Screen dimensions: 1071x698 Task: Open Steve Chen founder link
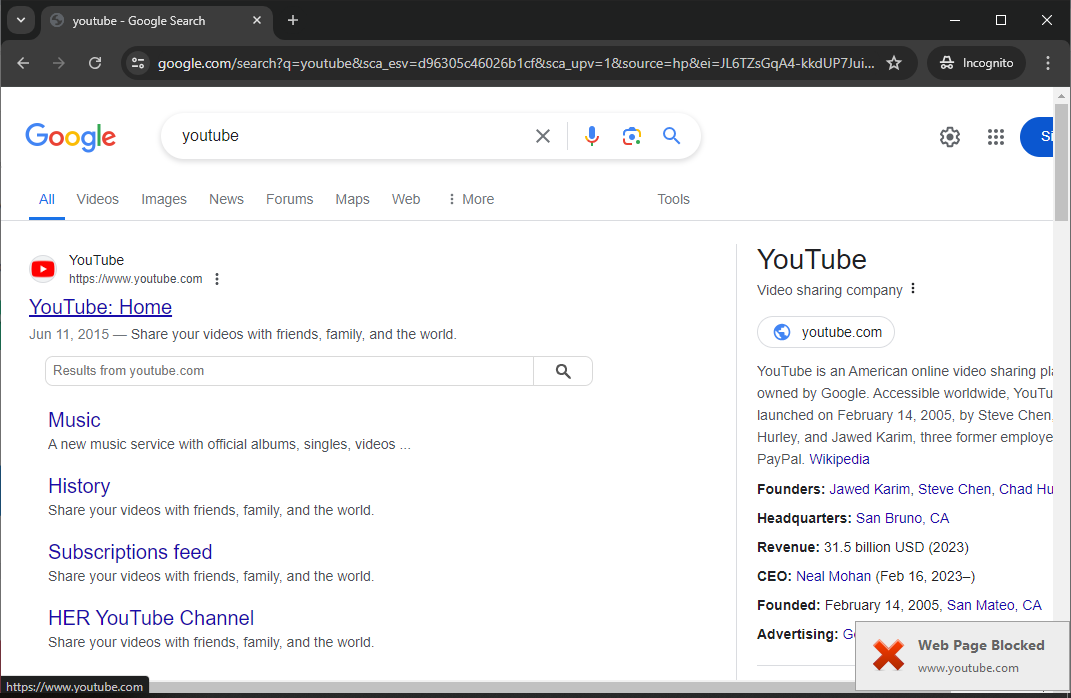[954, 489]
